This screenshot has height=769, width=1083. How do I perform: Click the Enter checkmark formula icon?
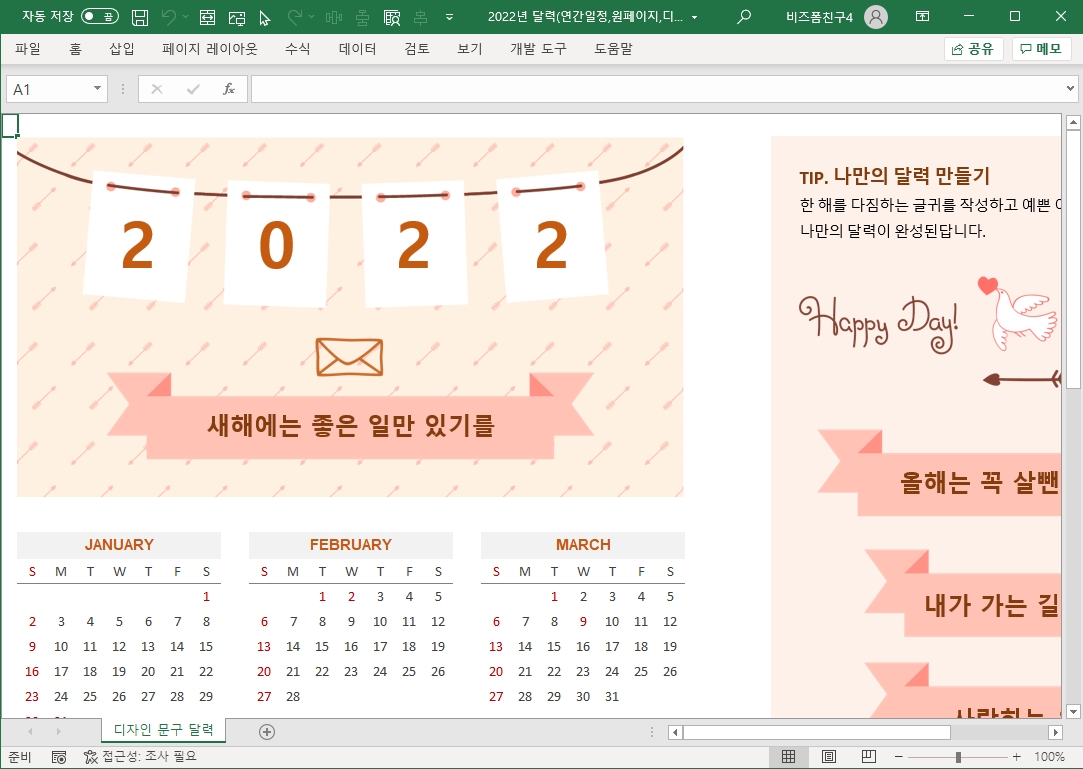click(x=193, y=89)
